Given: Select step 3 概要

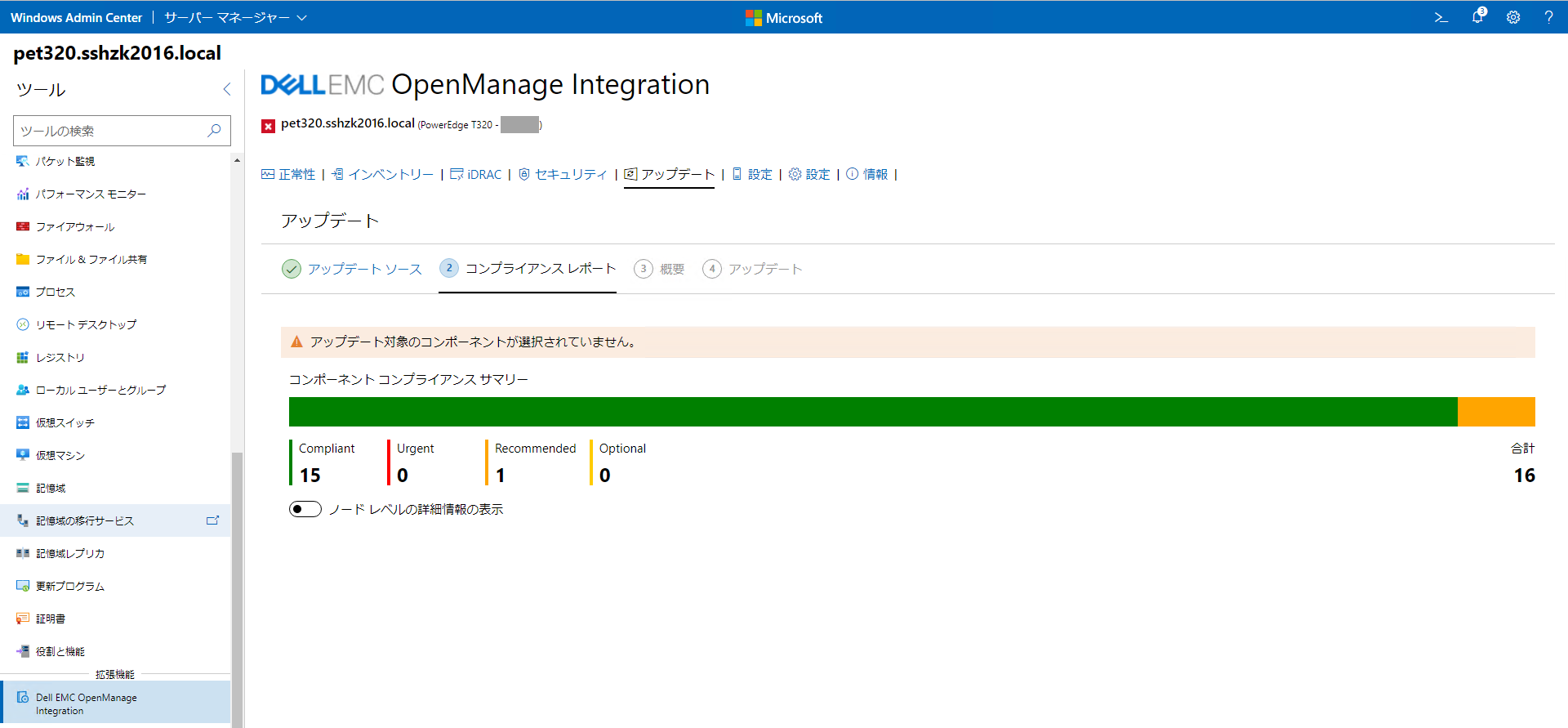Looking at the screenshot, I should (x=660, y=269).
